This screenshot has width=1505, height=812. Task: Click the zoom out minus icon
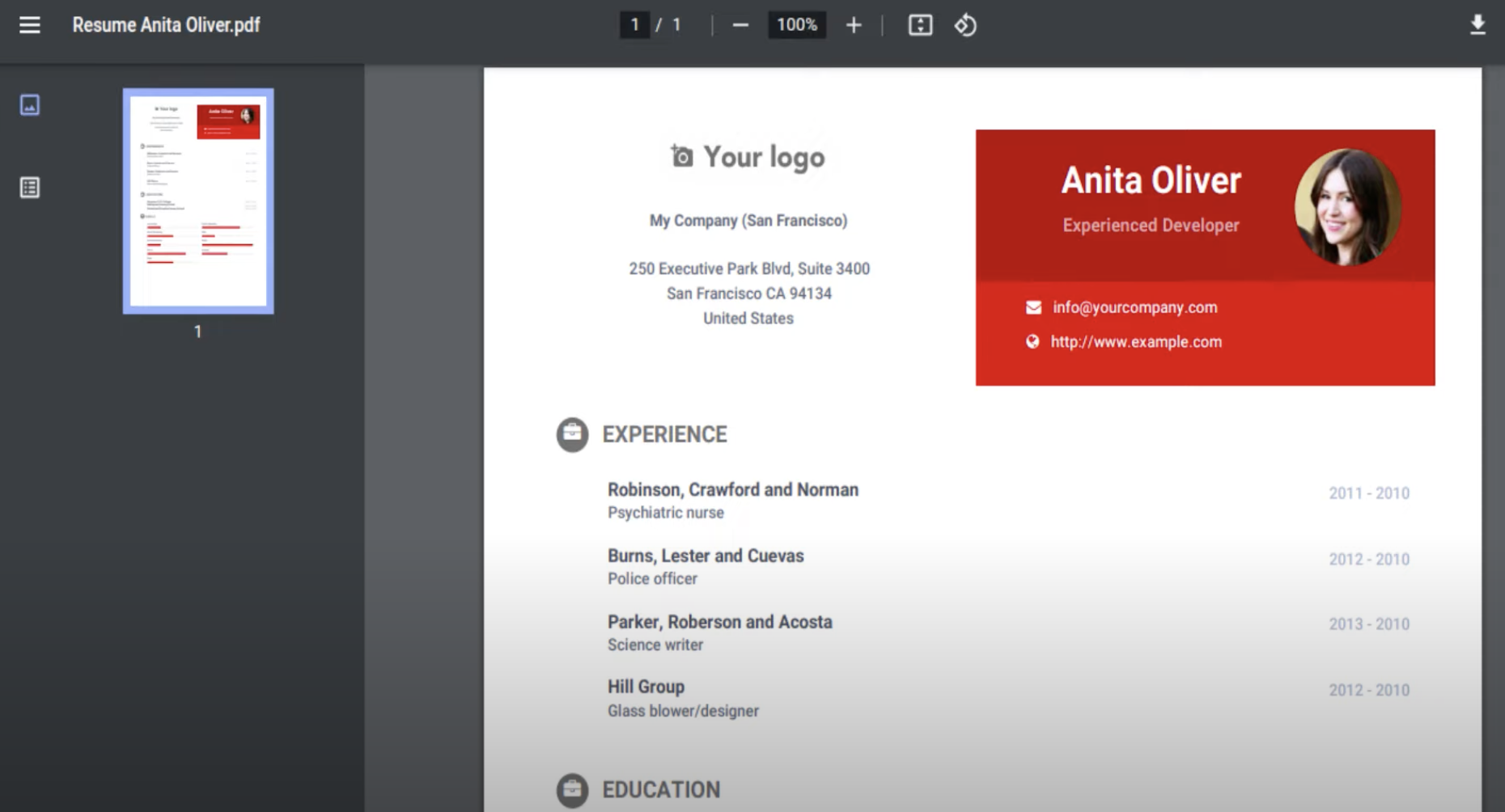click(740, 25)
